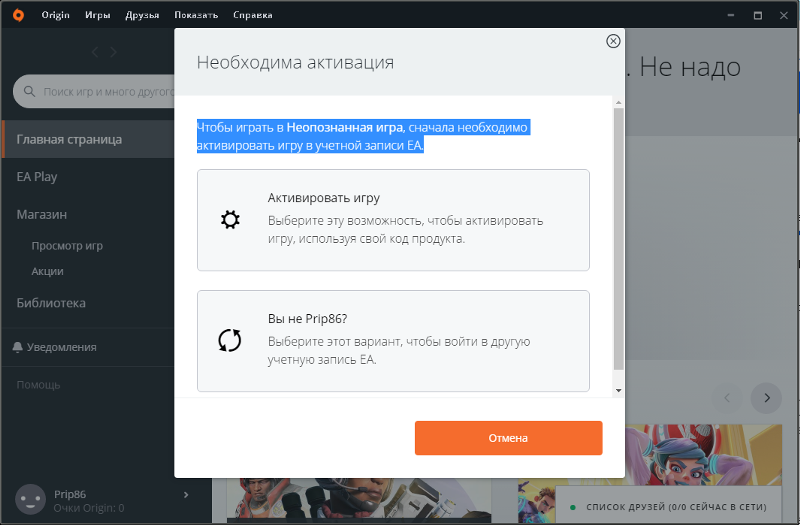Screen dimensions: 800x525
Task: Click the dialog vertical scrollbar thumb
Action: 618,239
